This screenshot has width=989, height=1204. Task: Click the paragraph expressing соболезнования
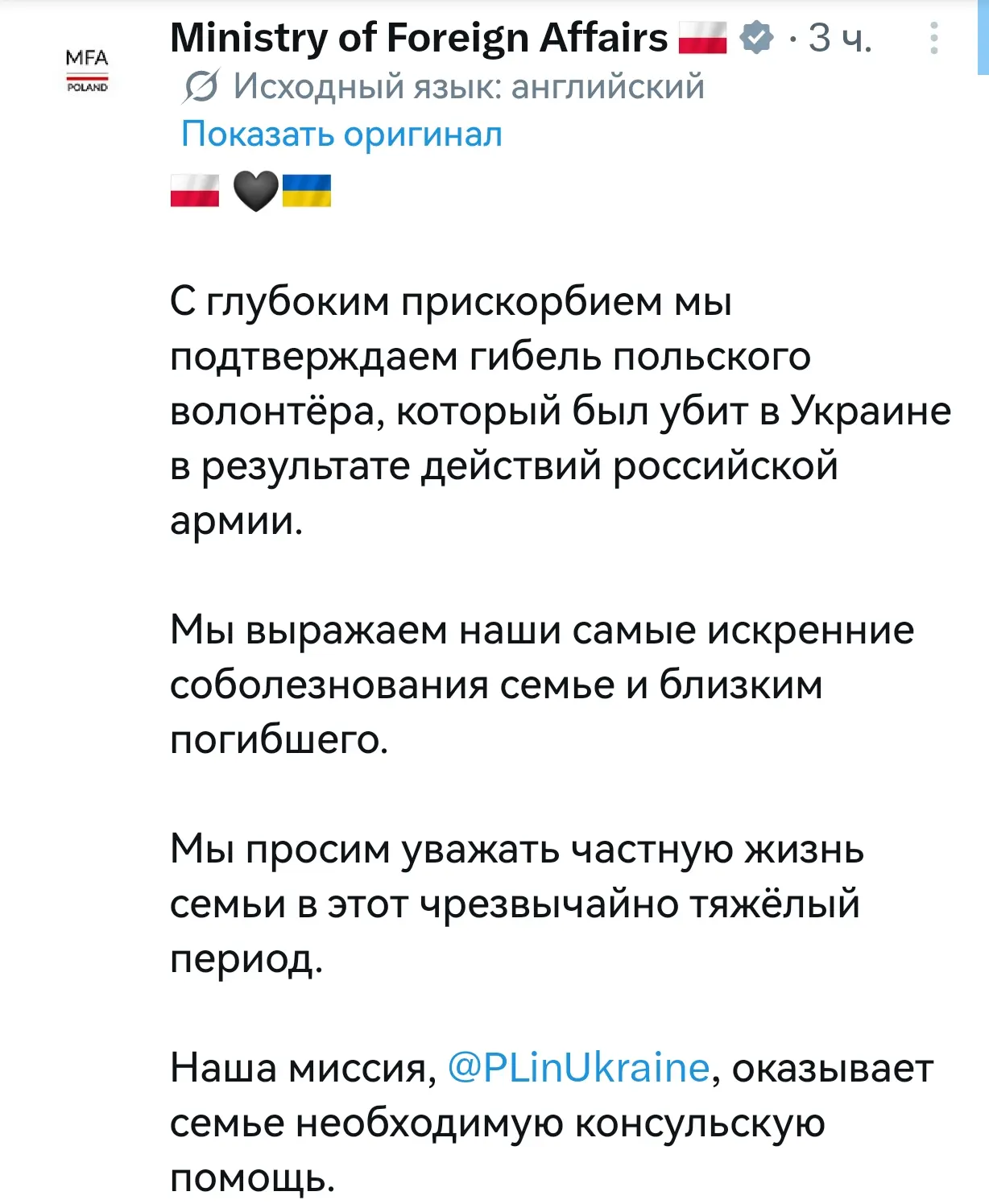542,685
